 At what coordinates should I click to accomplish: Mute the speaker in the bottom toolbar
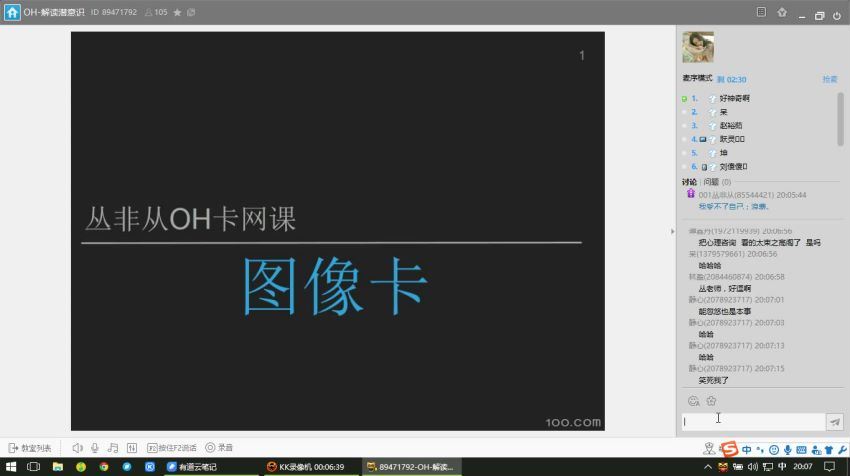tap(78, 448)
